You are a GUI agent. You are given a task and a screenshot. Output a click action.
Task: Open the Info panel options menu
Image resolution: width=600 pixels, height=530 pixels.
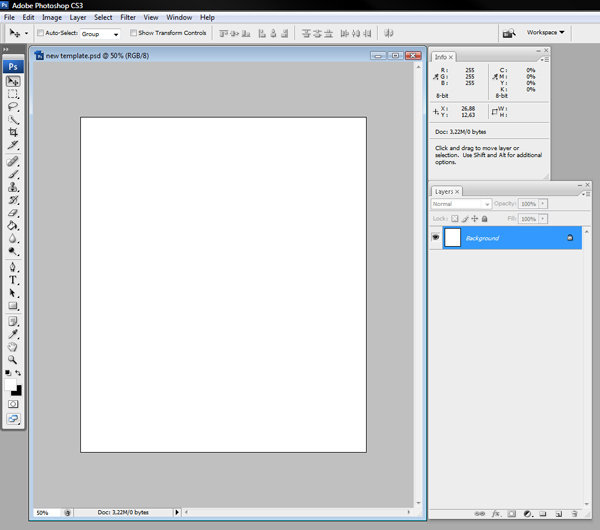(x=545, y=60)
